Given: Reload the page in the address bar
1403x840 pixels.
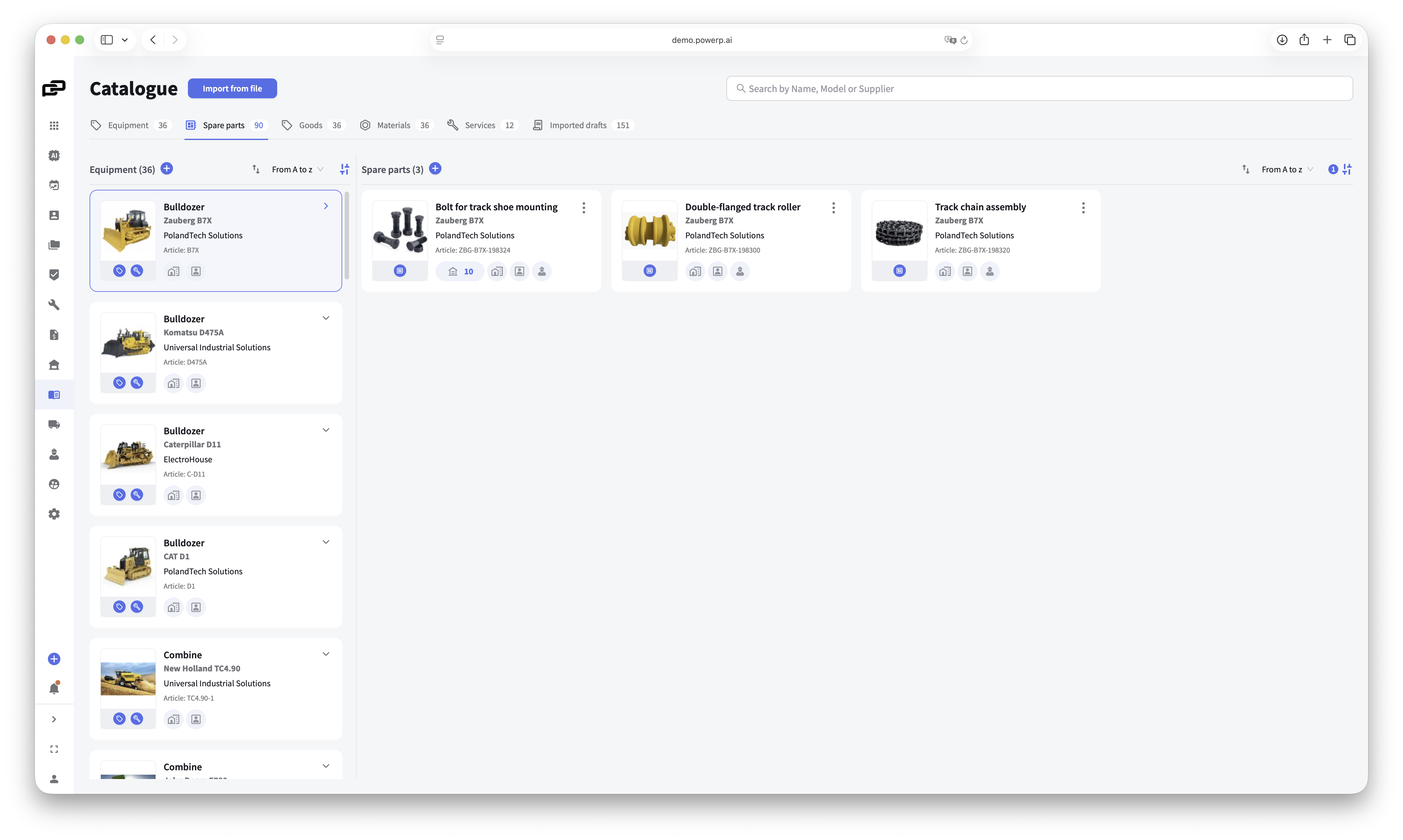Looking at the screenshot, I should 964,40.
